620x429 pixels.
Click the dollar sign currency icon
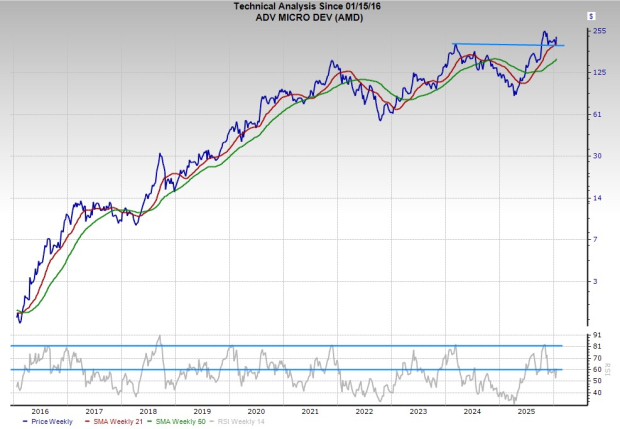(x=592, y=16)
